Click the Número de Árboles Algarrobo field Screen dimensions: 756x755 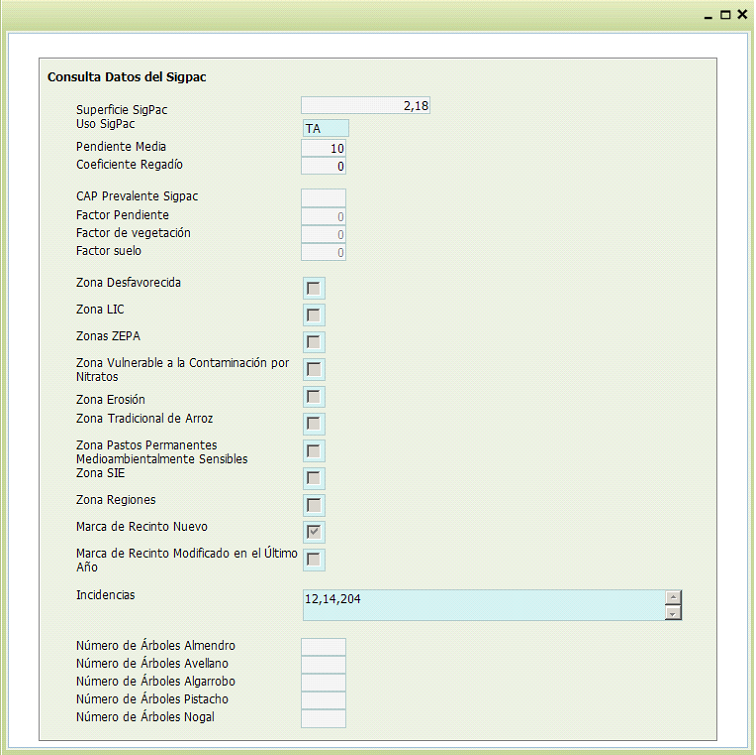pos(323,682)
